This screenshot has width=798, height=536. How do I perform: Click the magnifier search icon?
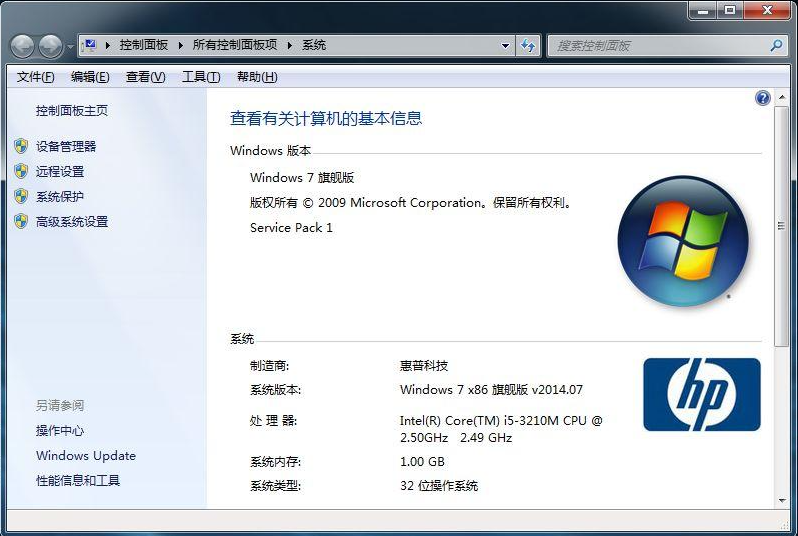coord(776,45)
